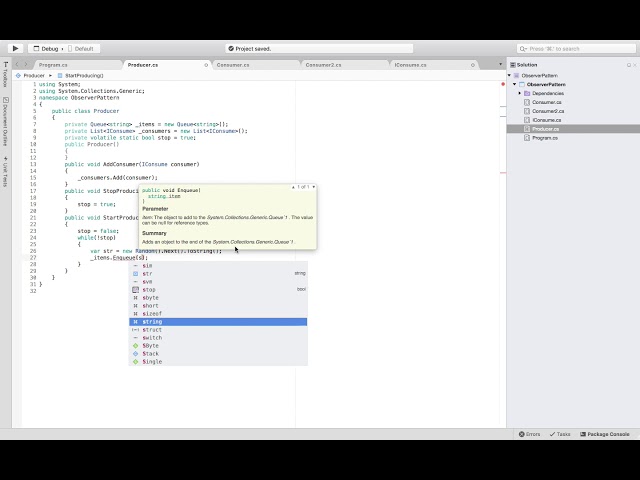Select Consumer2.cs in the solution tree
Image resolution: width=640 pixels, height=480 pixels.
[548, 111]
